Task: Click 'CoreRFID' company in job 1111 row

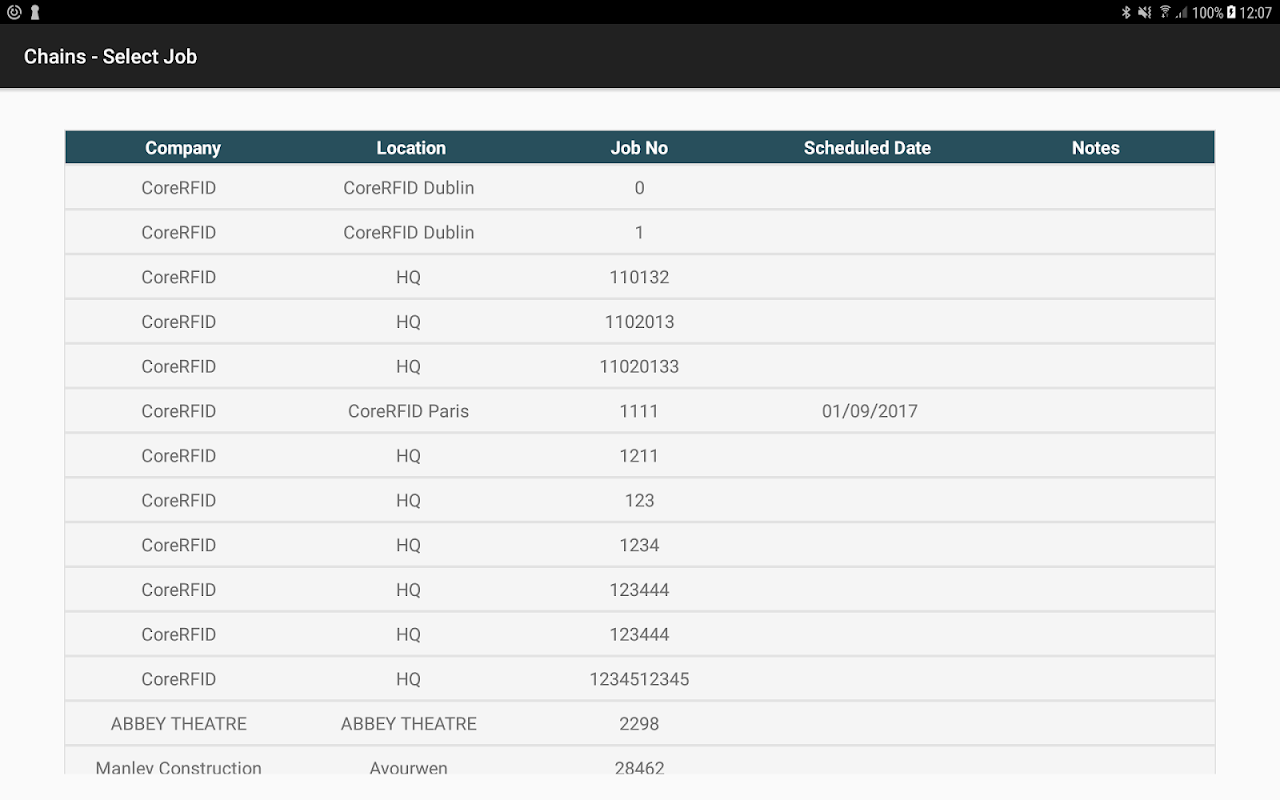Action: click(x=179, y=411)
